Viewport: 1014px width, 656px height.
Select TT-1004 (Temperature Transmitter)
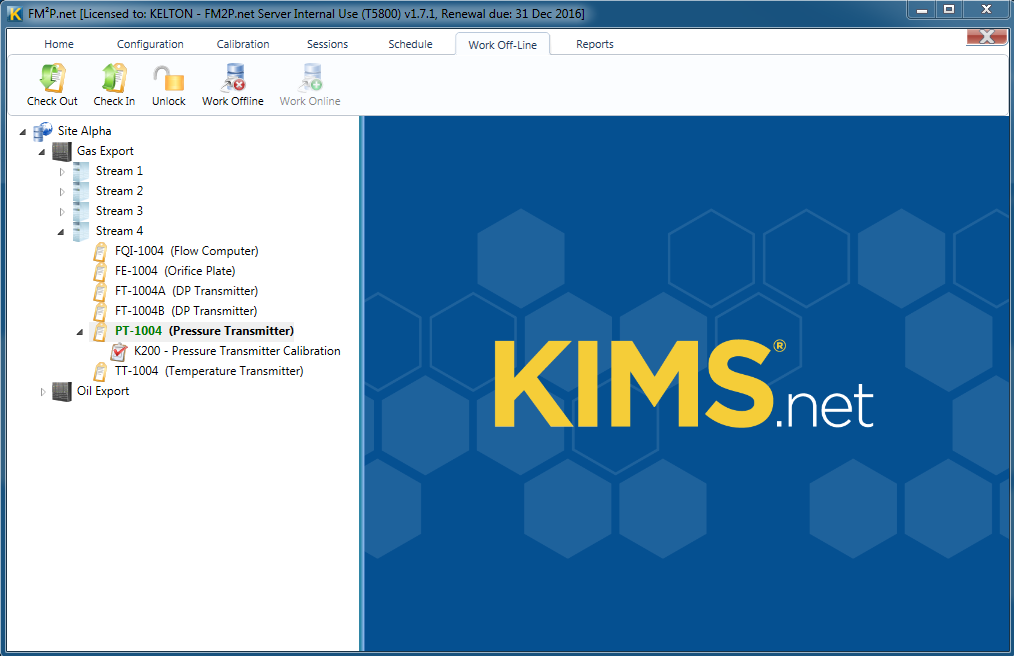[x=209, y=371]
